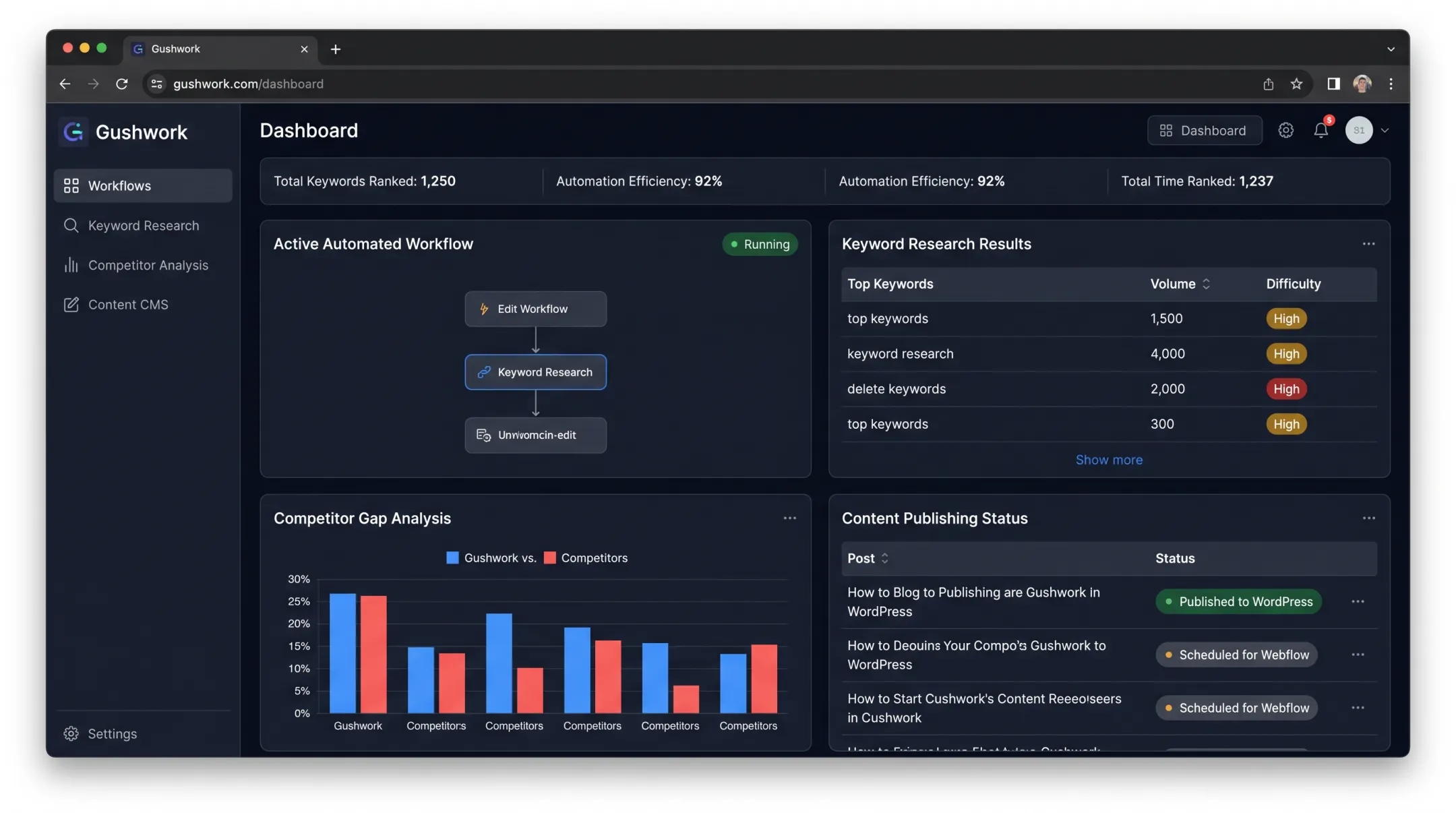Open Workflows in the sidebar
The height and width of the screenshot is (813, 1456).
(143, 185)
